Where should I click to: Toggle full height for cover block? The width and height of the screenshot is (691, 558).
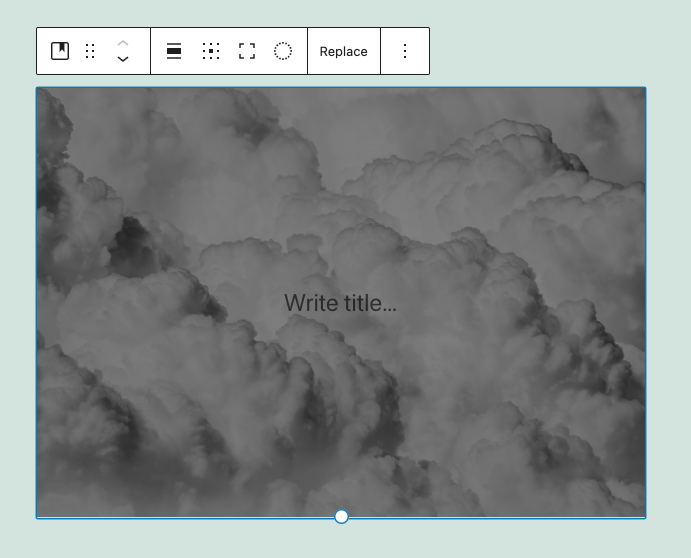[x=247, y=51]
